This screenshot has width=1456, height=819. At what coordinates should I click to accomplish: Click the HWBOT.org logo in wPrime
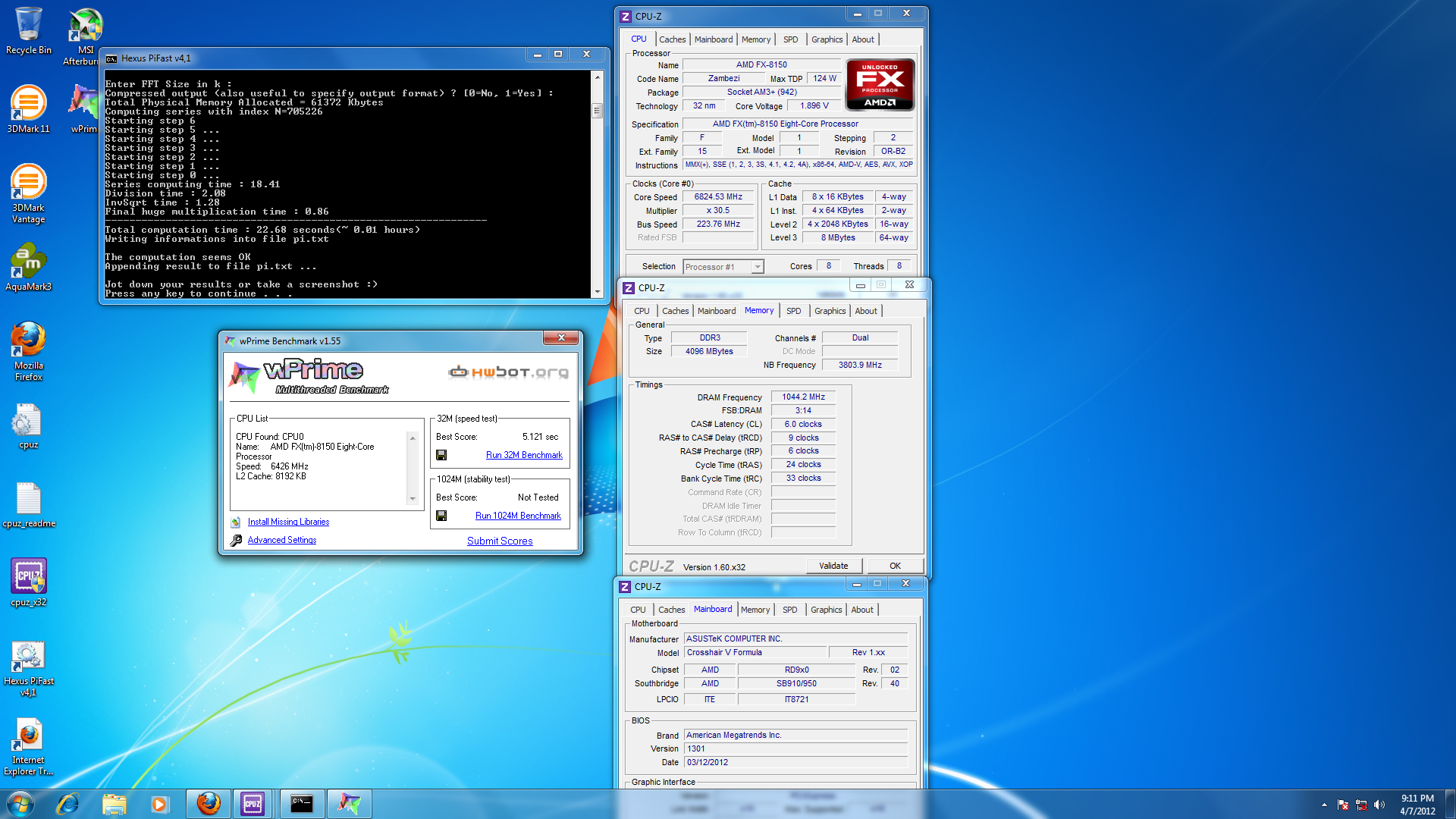click(x=508, y=372)
